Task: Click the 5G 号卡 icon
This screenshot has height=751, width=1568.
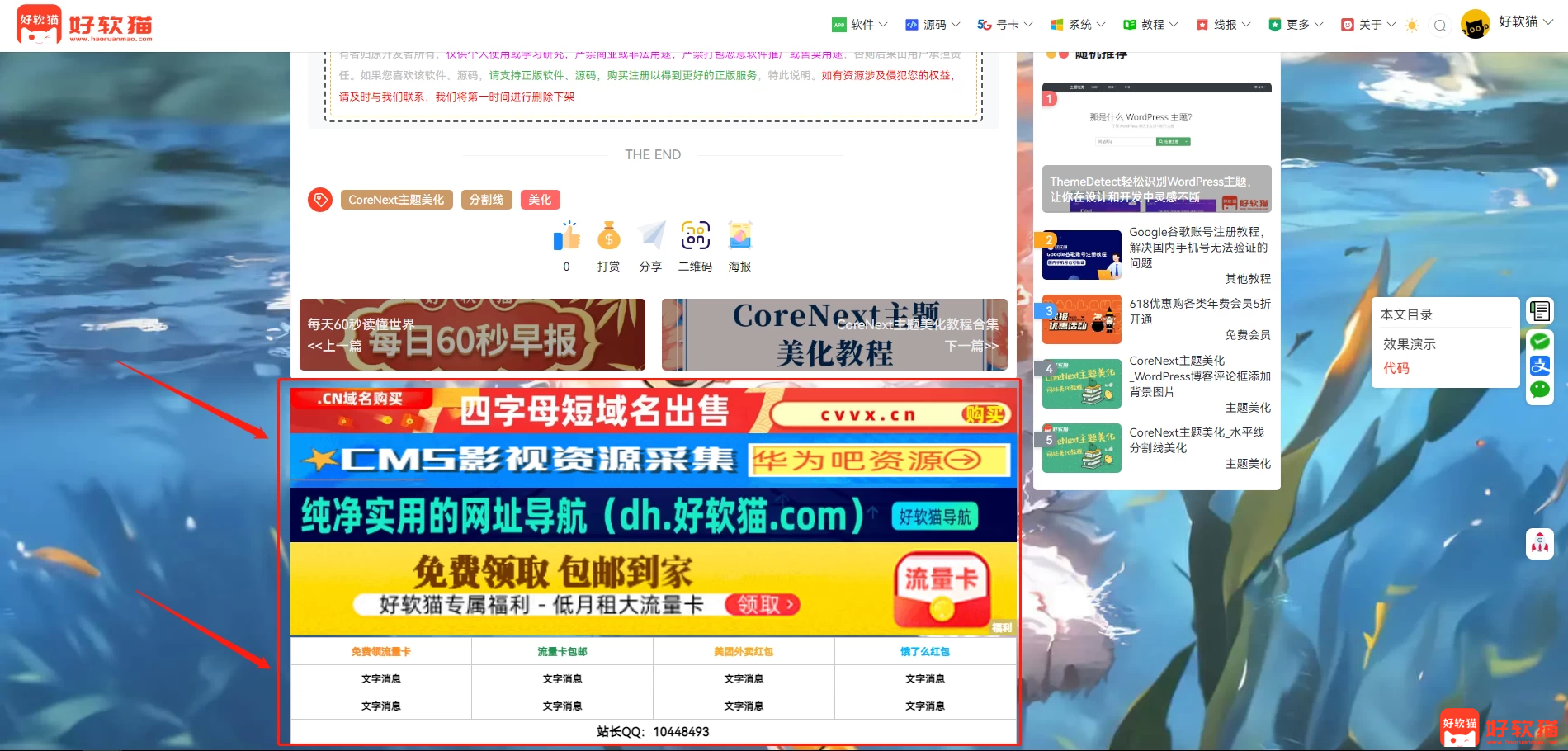Action: [984, 25]
